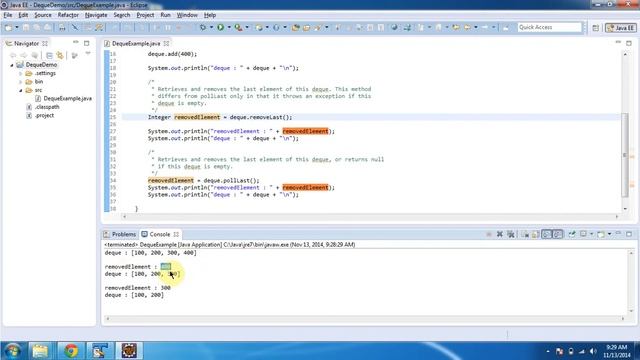The image size is (640, 360).
Task: Minimize the Navigator view
Action: (76, 42)
